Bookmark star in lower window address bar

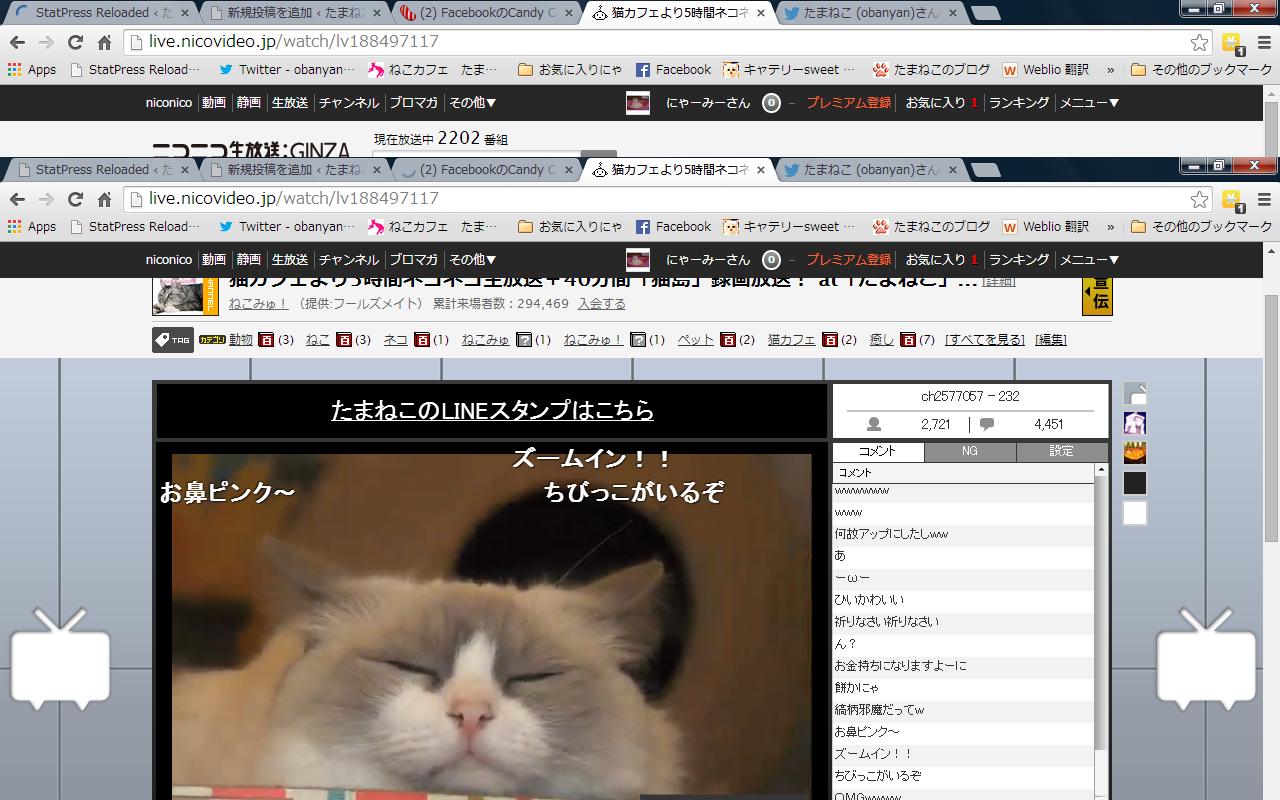pyautogui.click(x=1199, y=199)
